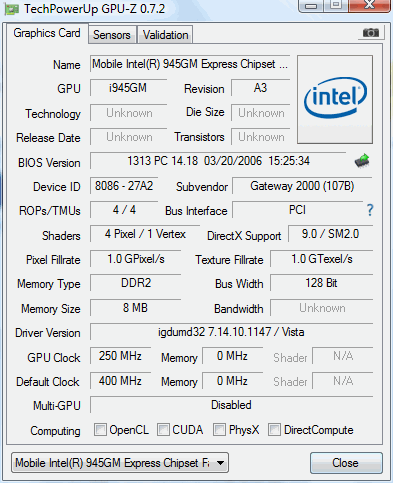The image size is (393, 483).
Task: Click the Memory value in Default Clock row
Action: tap(233, 381)
